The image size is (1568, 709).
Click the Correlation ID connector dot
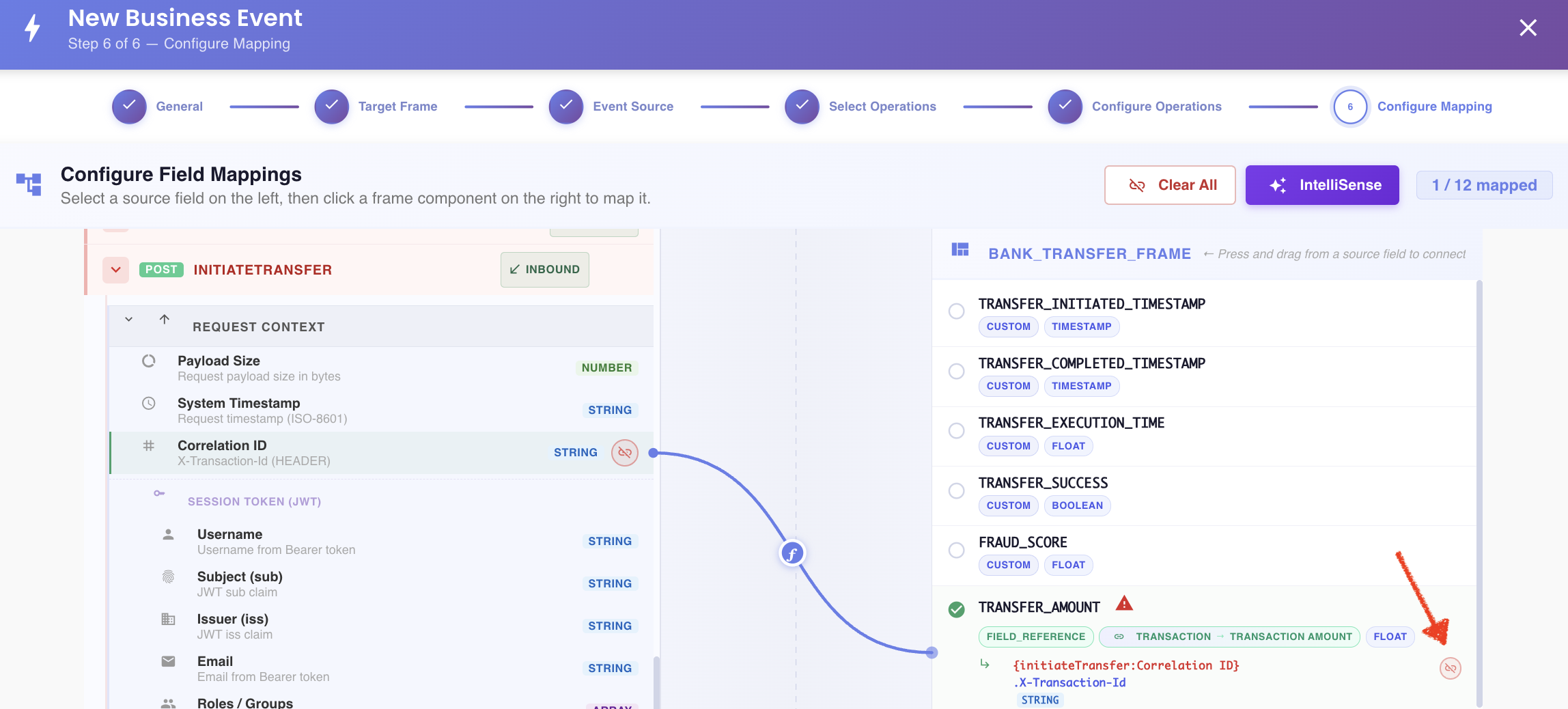(654, 453)
